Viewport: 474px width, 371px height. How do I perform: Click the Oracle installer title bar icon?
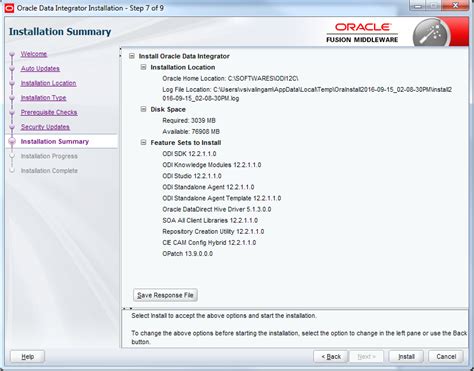9,7
